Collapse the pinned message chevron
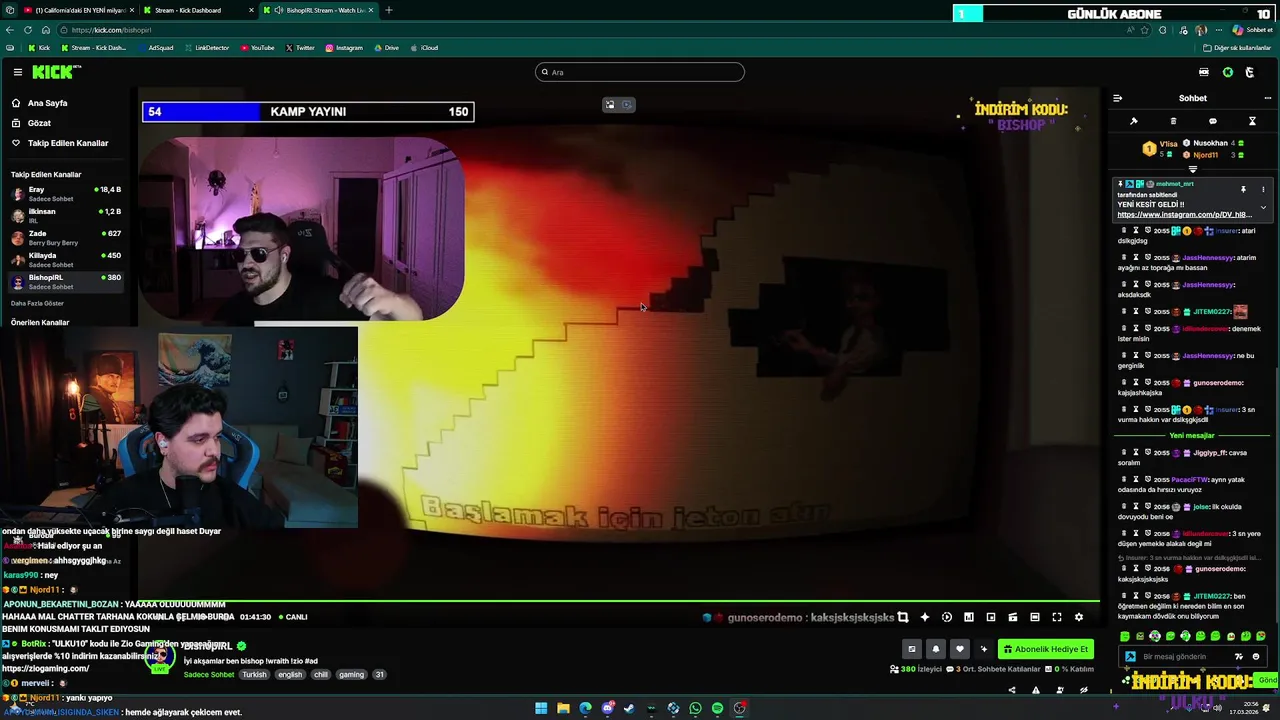 coord(1263,207)
